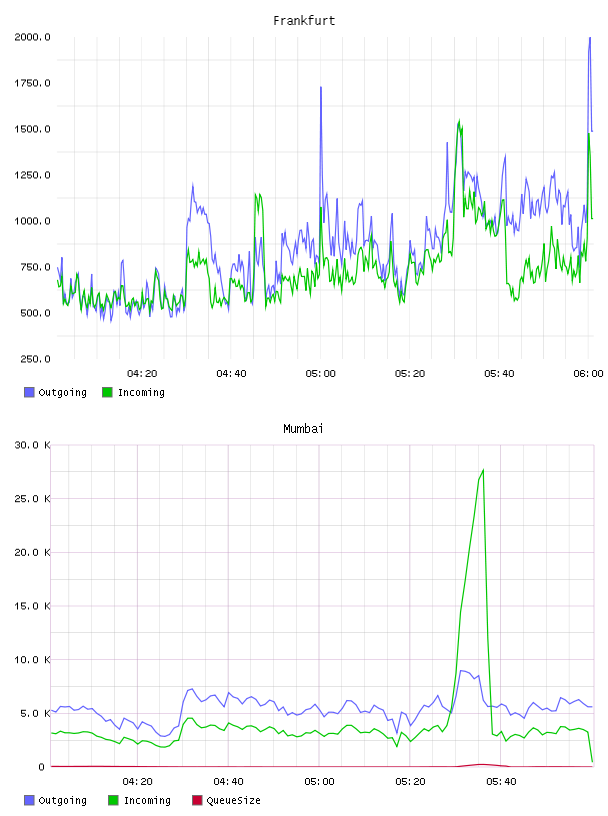Click the 10.0 K y-axis label in Mumbai chart
This screenshot has width=608, height=816.
tap(32, 659)
